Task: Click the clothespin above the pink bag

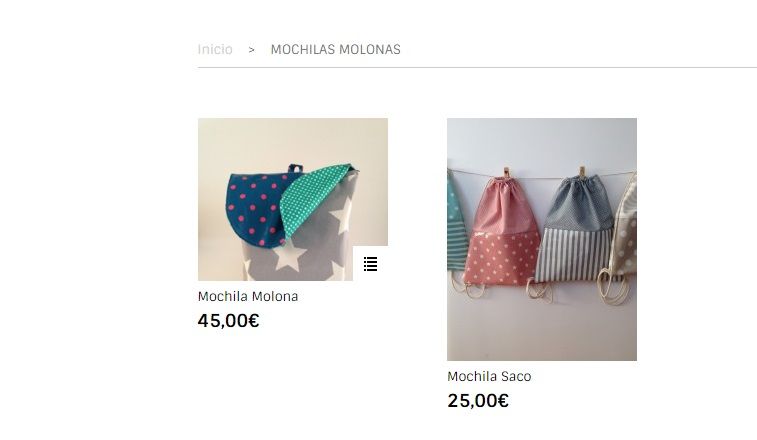Action: (x=506, y=173)
